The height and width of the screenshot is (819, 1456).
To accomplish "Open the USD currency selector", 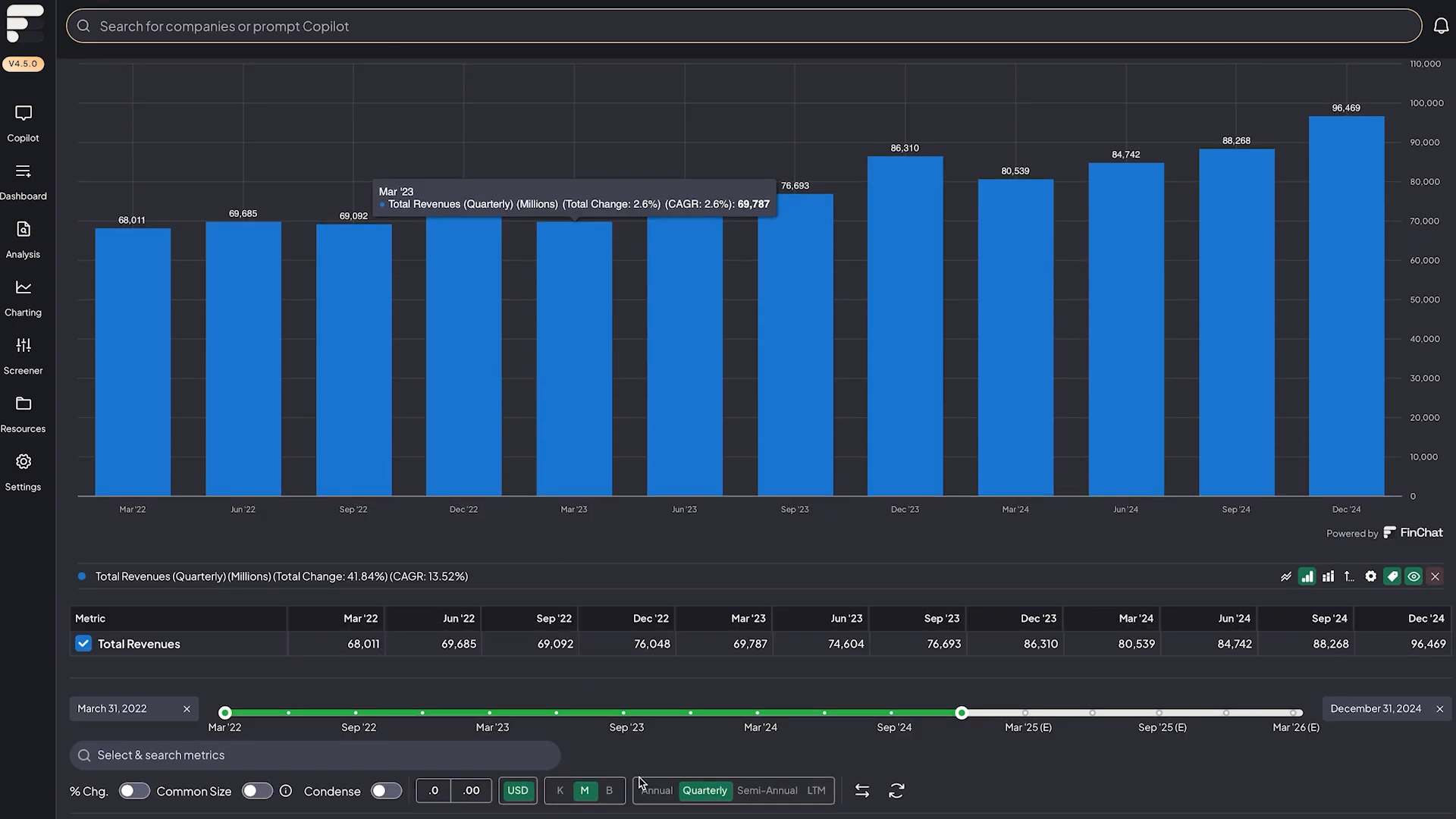I will pyautogui.click(x=518, y=790).
